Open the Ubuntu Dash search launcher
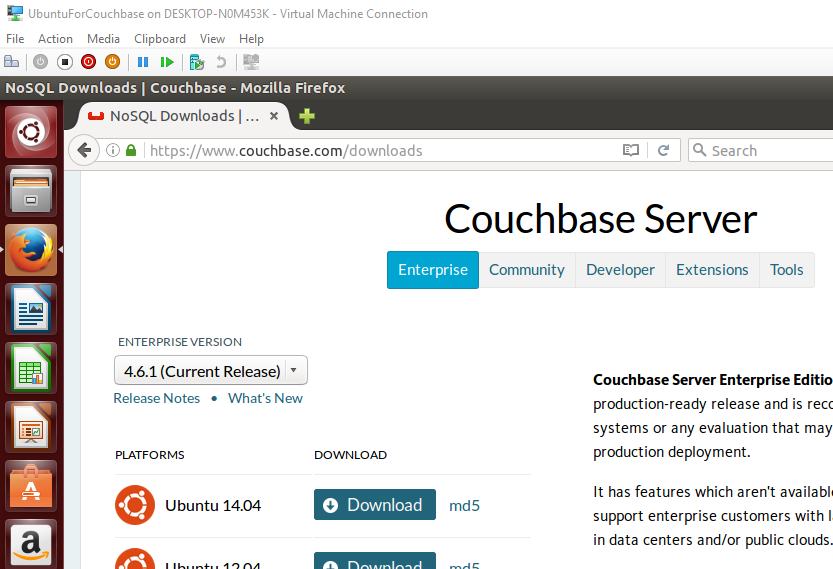Image resolution: width=833 pixels, height=569 pixels. click(31, 132)
